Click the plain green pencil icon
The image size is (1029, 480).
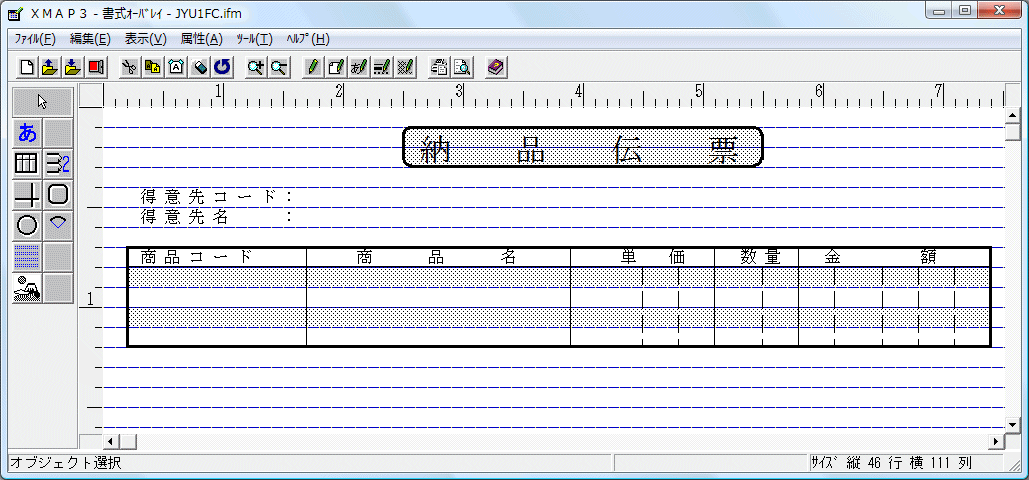[312, 66]
